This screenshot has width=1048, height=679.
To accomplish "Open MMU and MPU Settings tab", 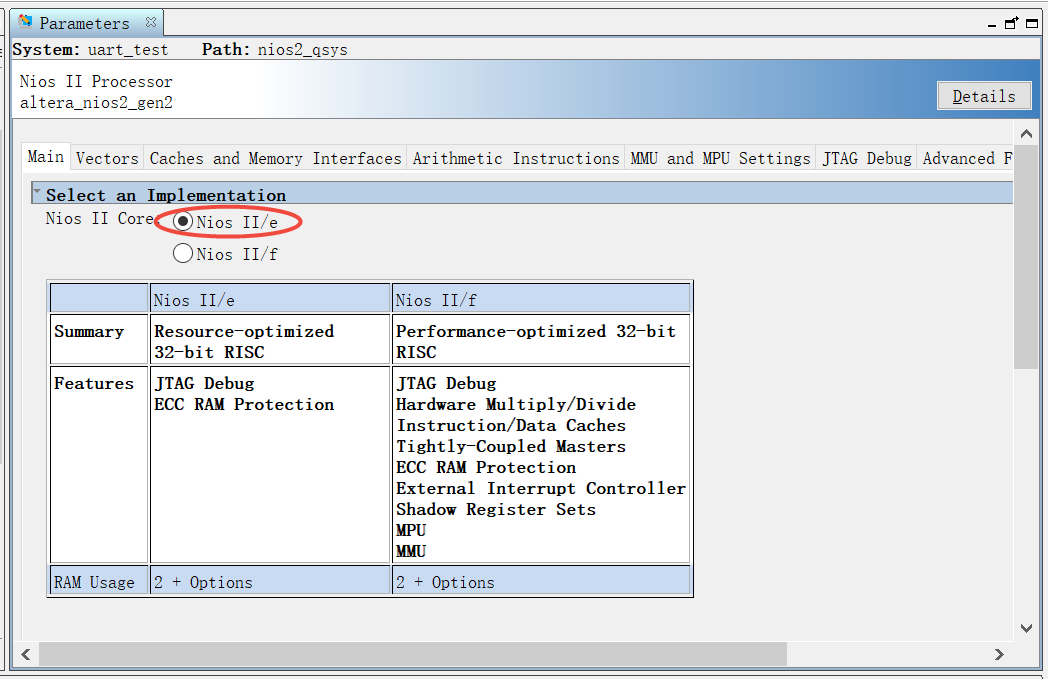I will click(x=720, y=158).
